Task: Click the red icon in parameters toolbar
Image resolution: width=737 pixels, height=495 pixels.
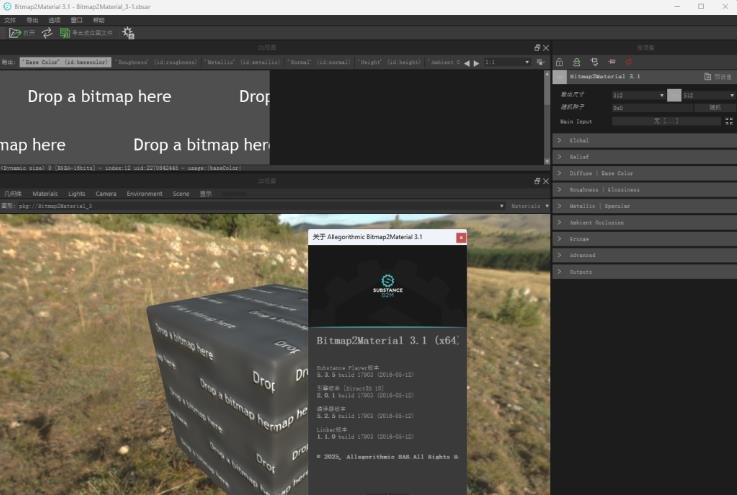Action: pyautogui.click(x=628, y=62)
